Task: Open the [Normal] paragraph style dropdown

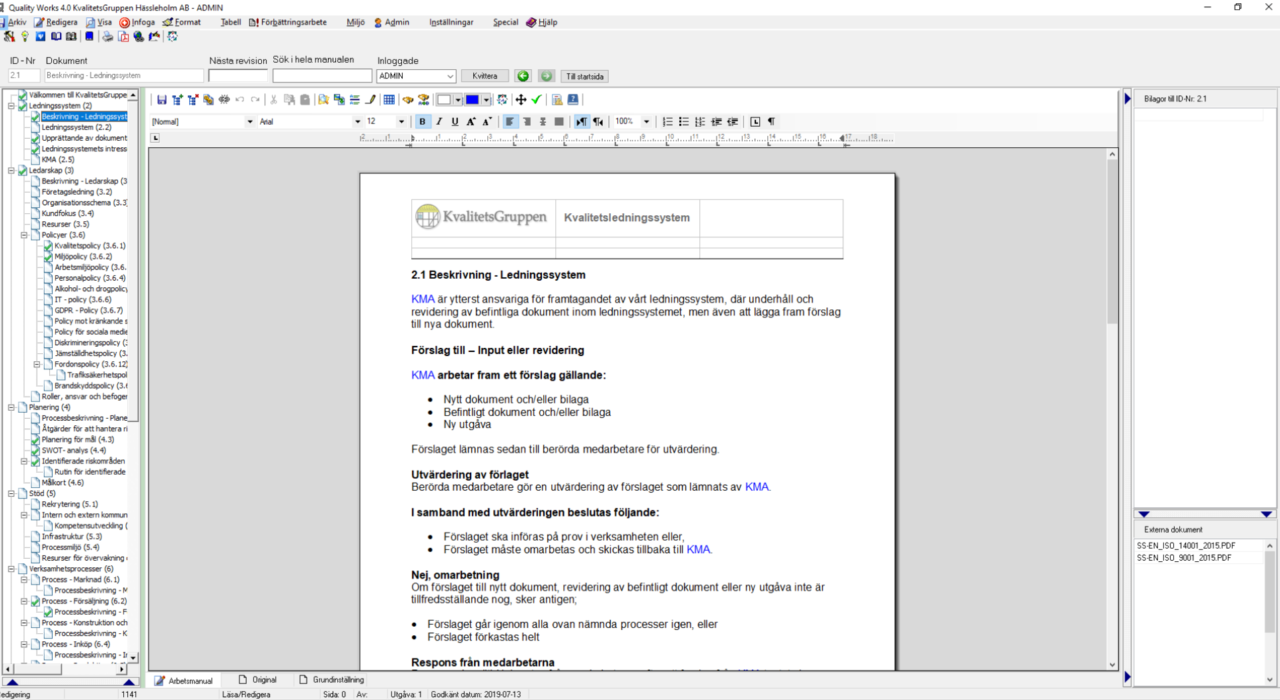Action: (250, 121)
